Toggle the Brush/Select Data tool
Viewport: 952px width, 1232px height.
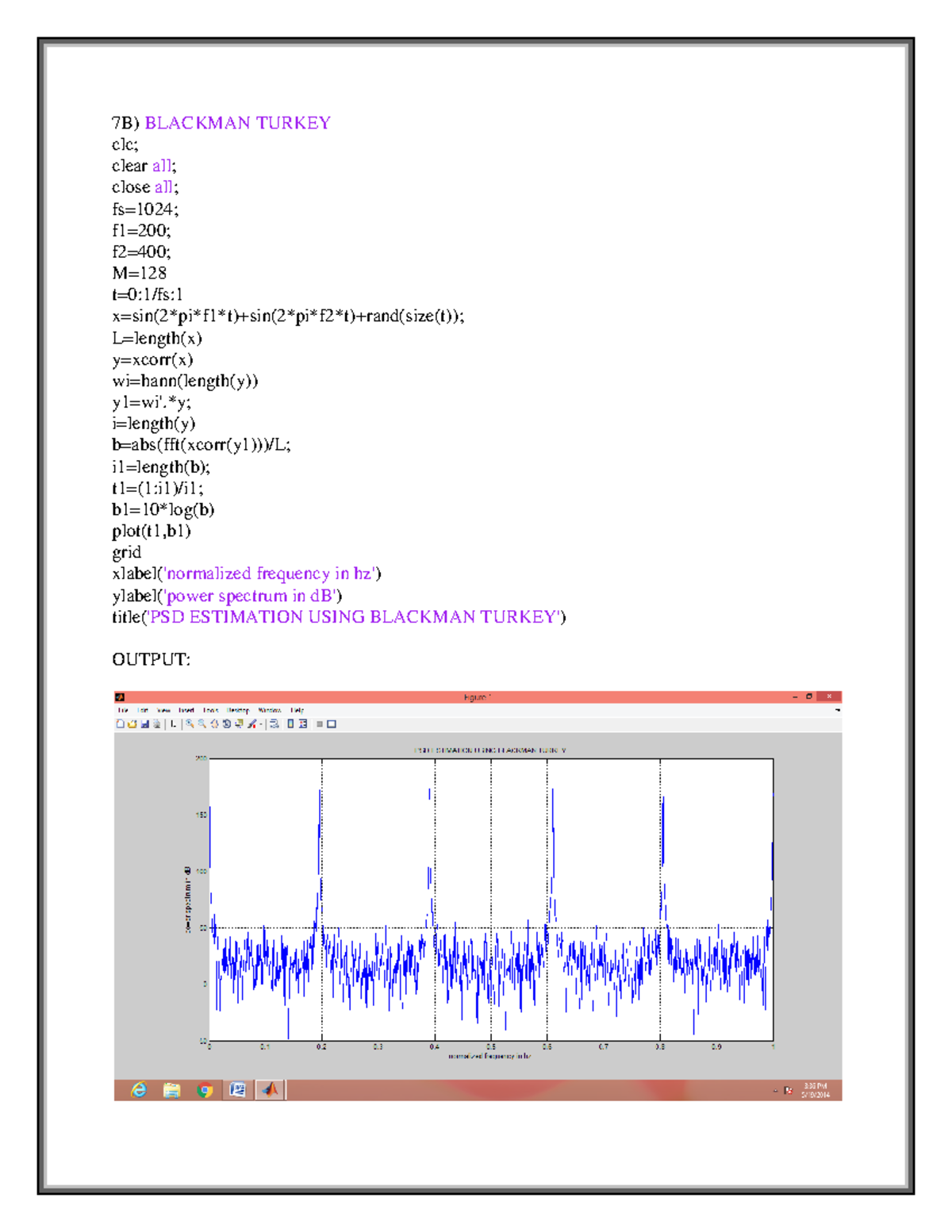pos(252,724)
